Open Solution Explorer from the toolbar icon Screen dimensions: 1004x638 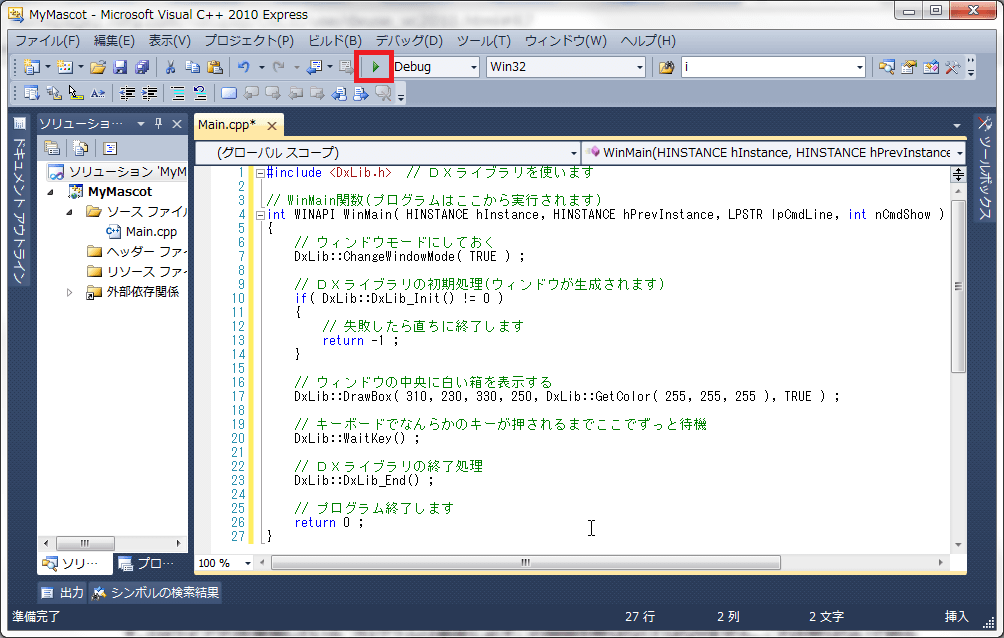pos(887,67)
